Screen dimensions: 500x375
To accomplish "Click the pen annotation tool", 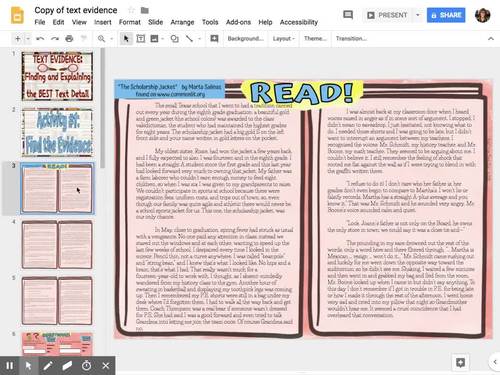I will [x=48, y=366].
